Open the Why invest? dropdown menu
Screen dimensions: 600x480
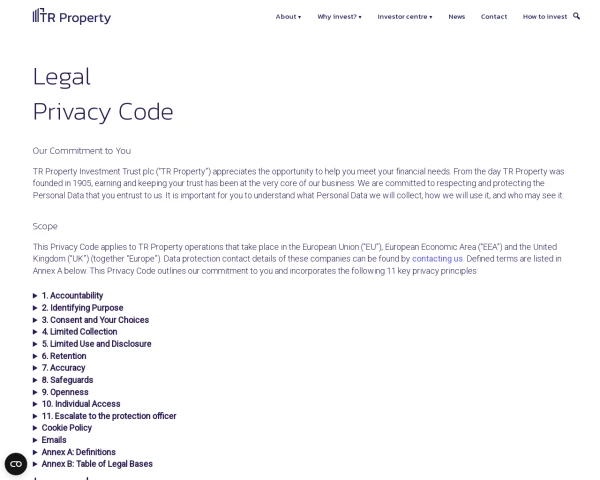(339, 17)
